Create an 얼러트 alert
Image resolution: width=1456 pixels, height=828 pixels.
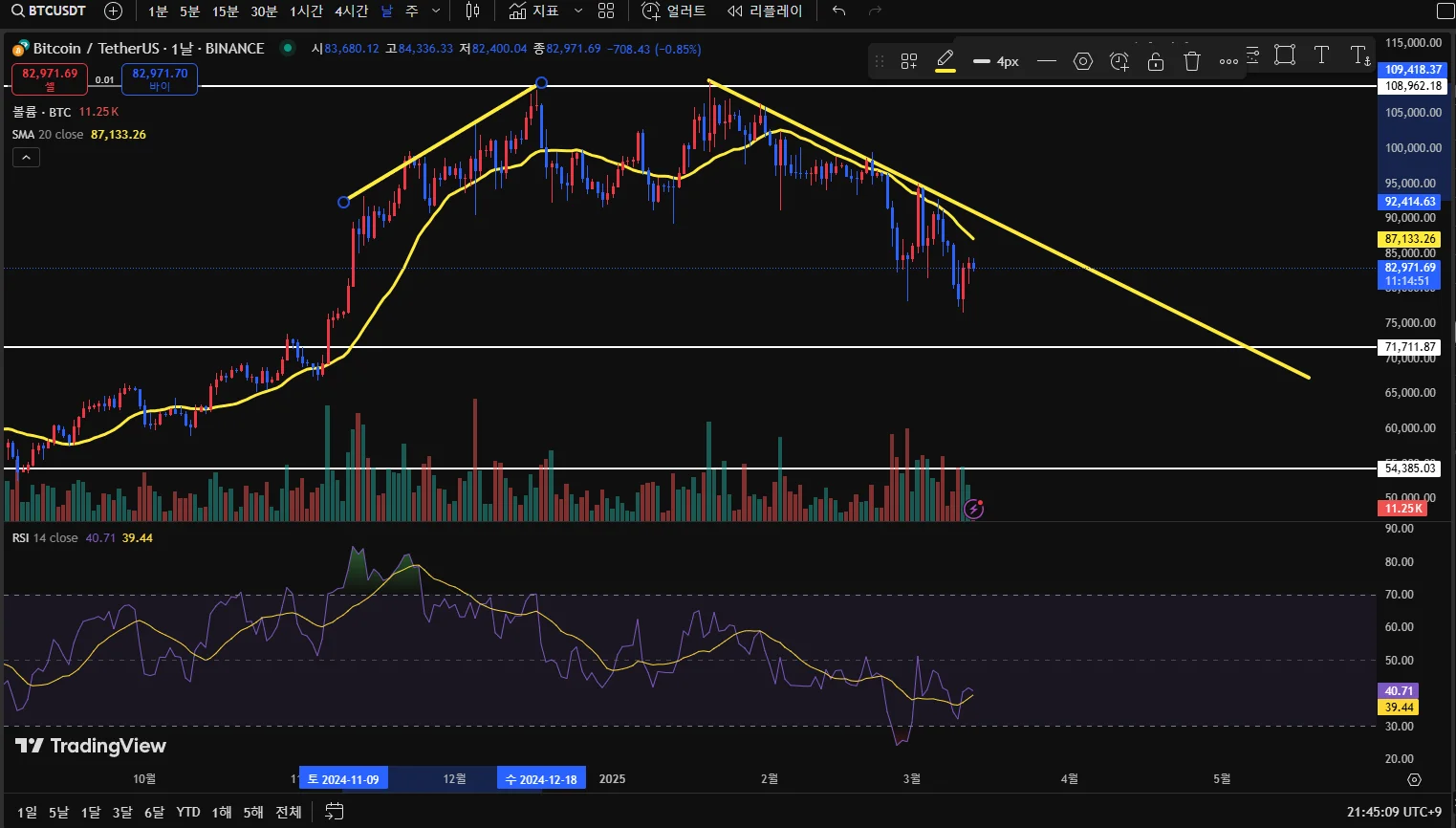(674, 11)
